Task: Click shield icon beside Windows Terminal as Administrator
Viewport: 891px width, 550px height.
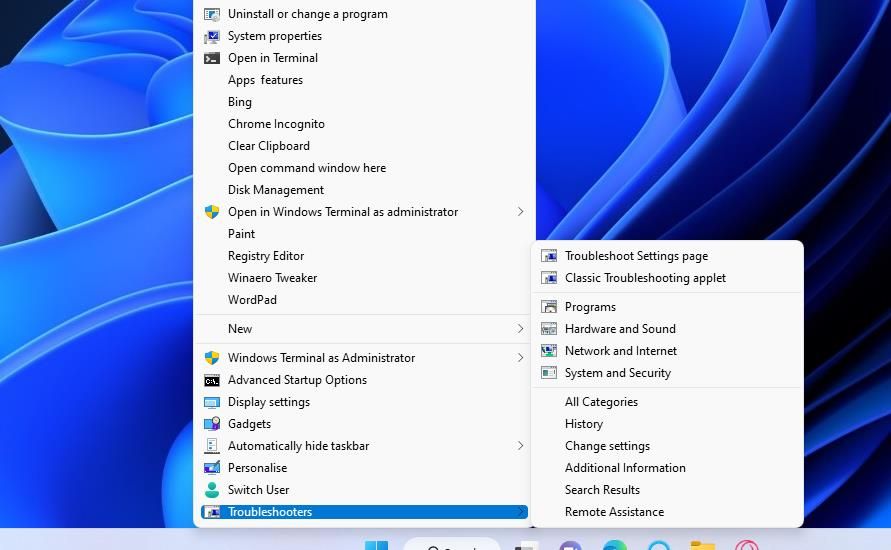Action: [x=212, y=358]
